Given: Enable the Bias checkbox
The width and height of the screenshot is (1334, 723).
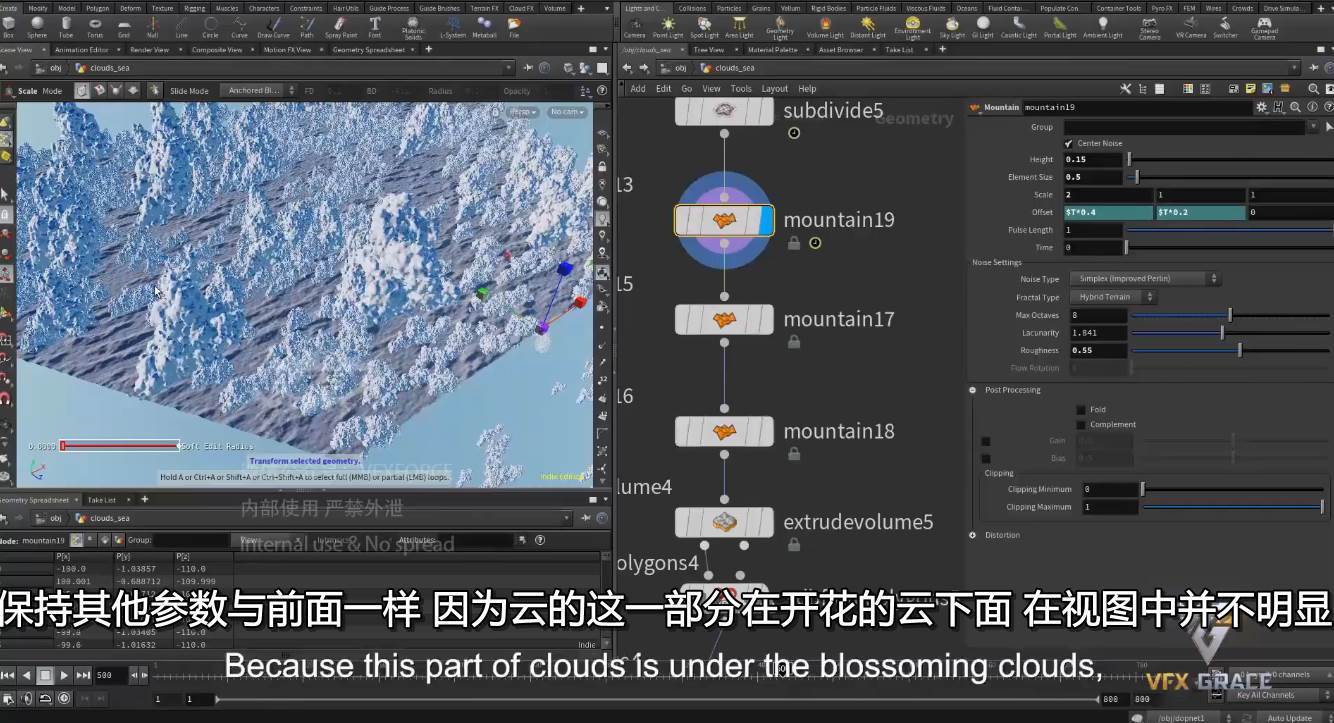Looking at the screenshot, I should point(986,458).
